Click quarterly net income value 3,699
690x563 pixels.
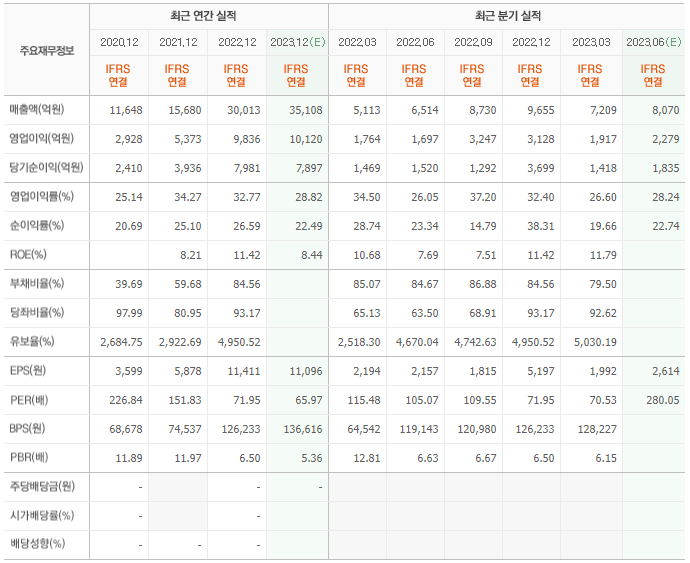coord(541,168)
